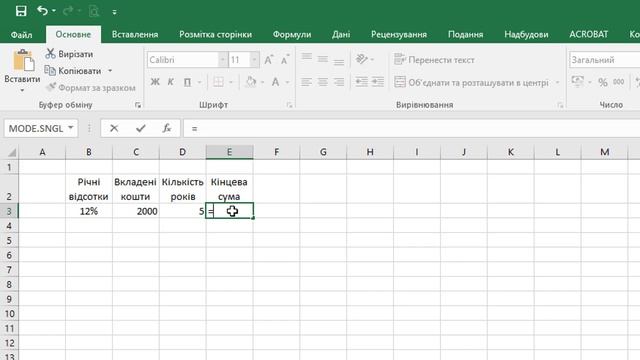This screenshot has width=640, height=360.
Task: Click cell with value 12%
Action: (89, 211)
